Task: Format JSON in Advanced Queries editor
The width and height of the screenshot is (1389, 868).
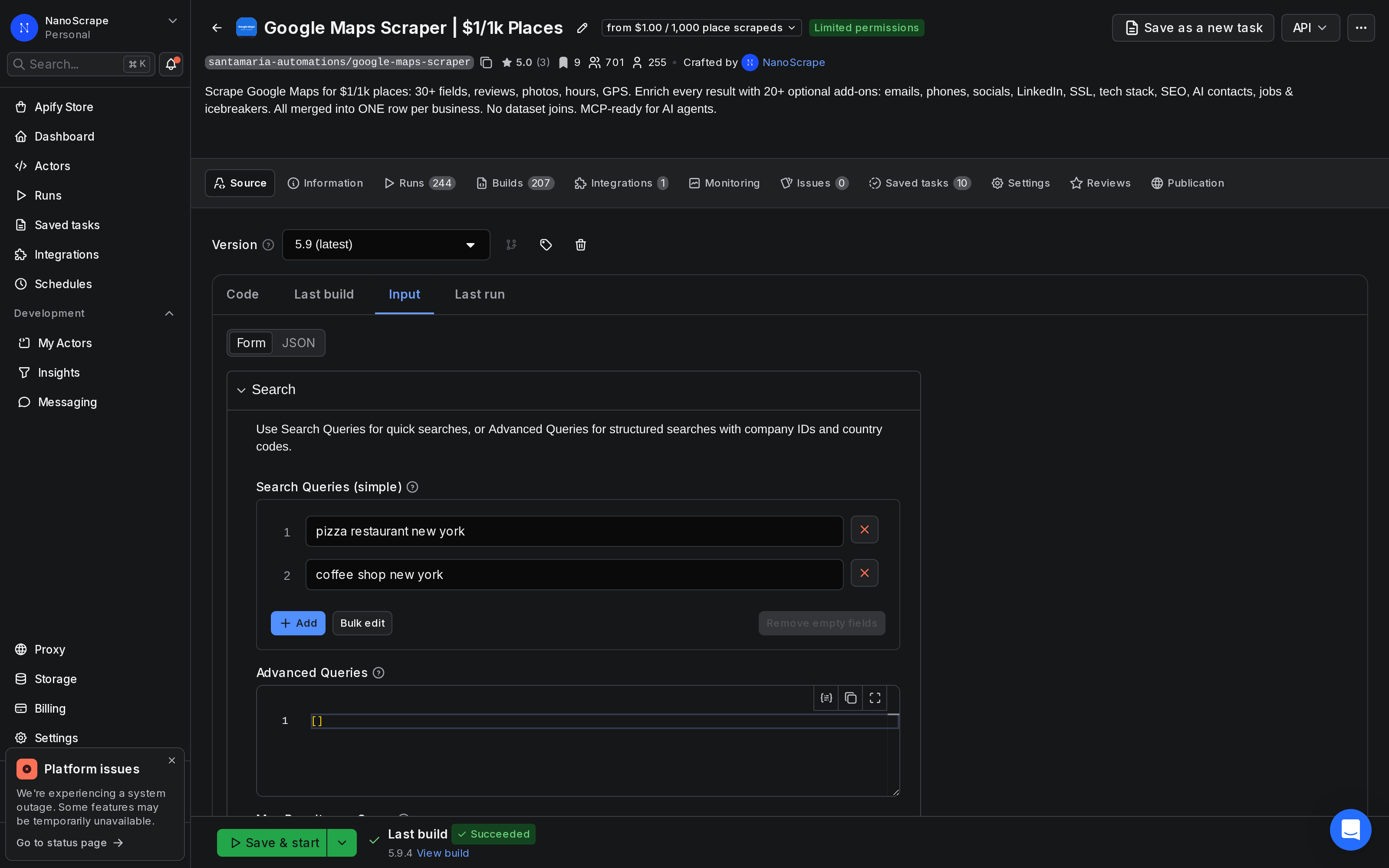Action: (x=826, y=698)
